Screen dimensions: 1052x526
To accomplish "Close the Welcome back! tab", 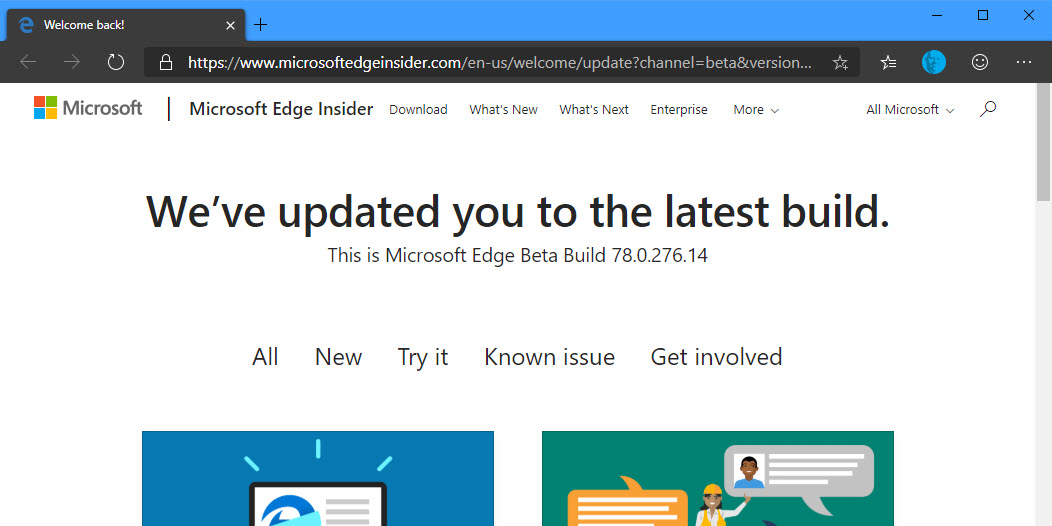I will coord(230,25).
